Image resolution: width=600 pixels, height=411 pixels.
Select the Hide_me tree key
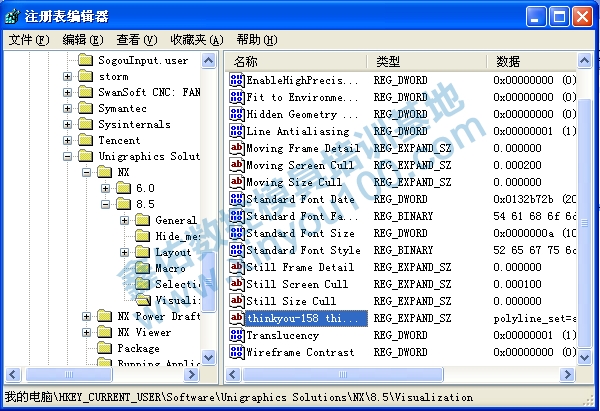tap(178, 236)
